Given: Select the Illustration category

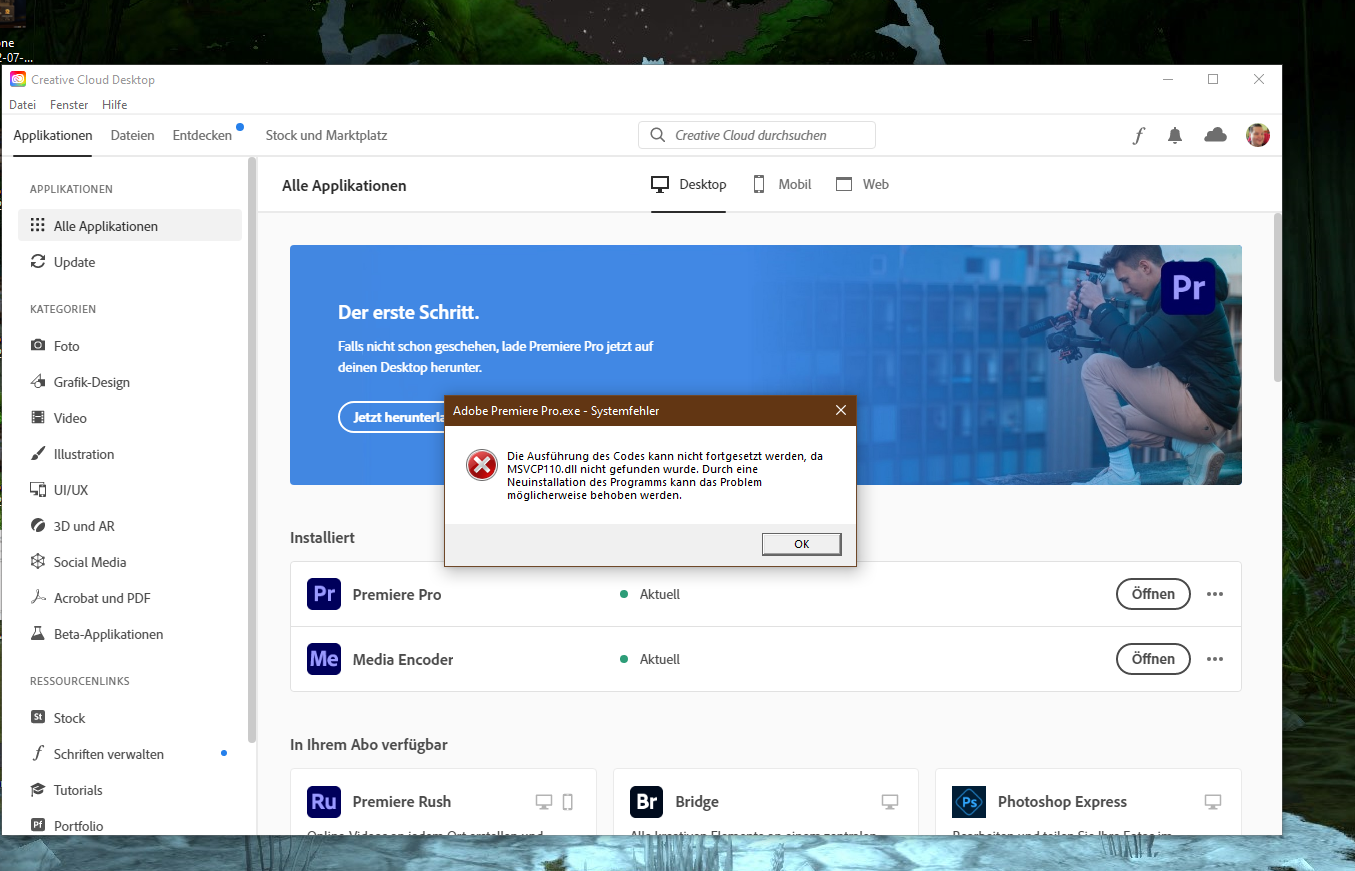Looking at the screenshot, I should pyautogui.click(x=130, y=454).
